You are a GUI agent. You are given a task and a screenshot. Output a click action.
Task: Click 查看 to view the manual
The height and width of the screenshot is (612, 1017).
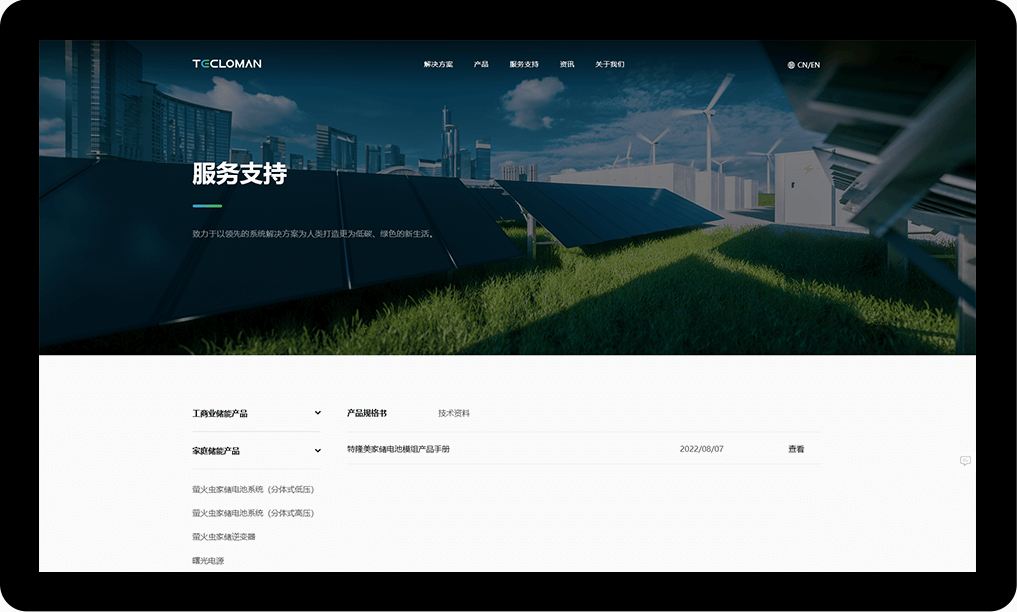pos(796,449)
